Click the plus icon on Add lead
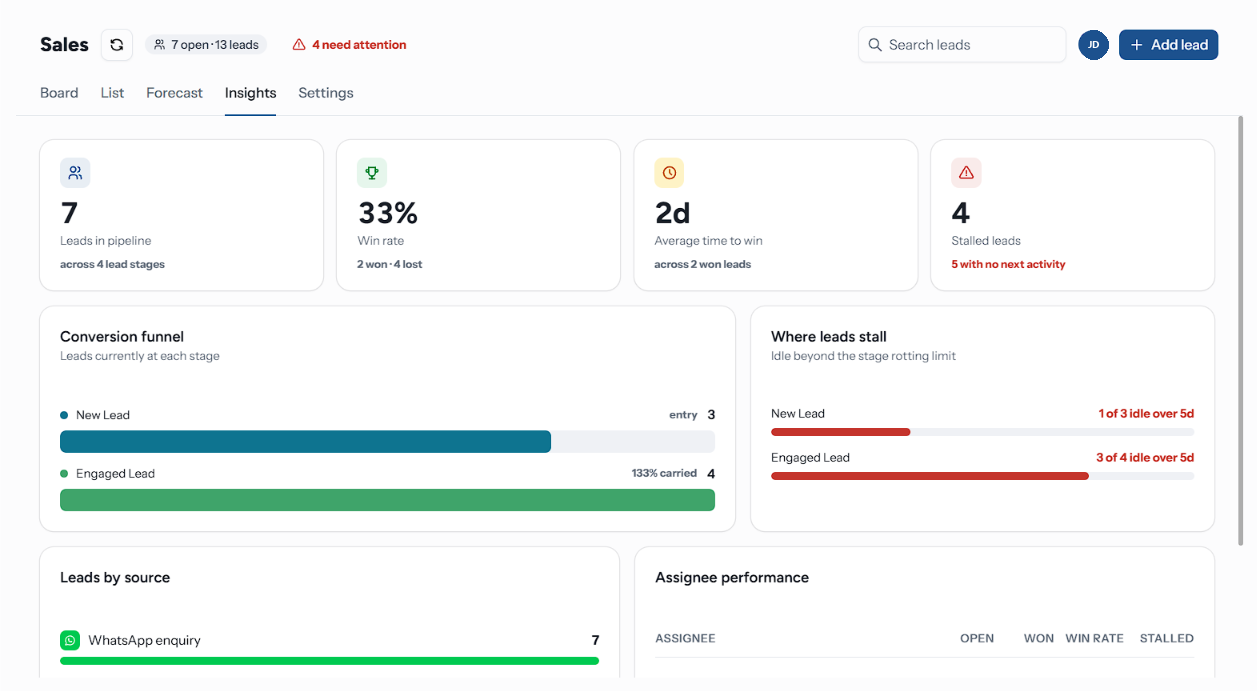This screenshot has width=1257, height=691. tap(1137, 45)
